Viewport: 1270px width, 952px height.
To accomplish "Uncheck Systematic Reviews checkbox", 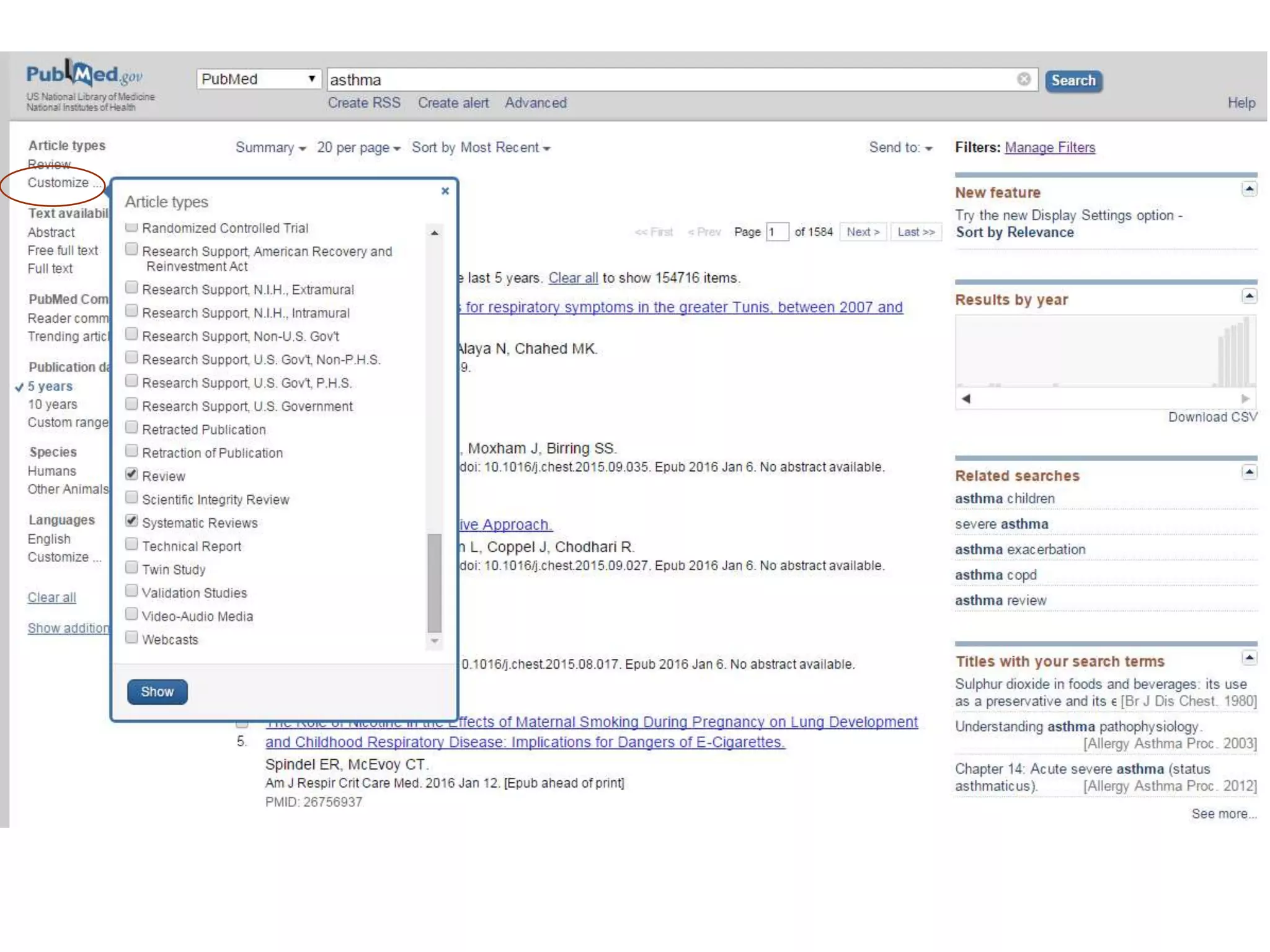I will click(x=131, y=521).
